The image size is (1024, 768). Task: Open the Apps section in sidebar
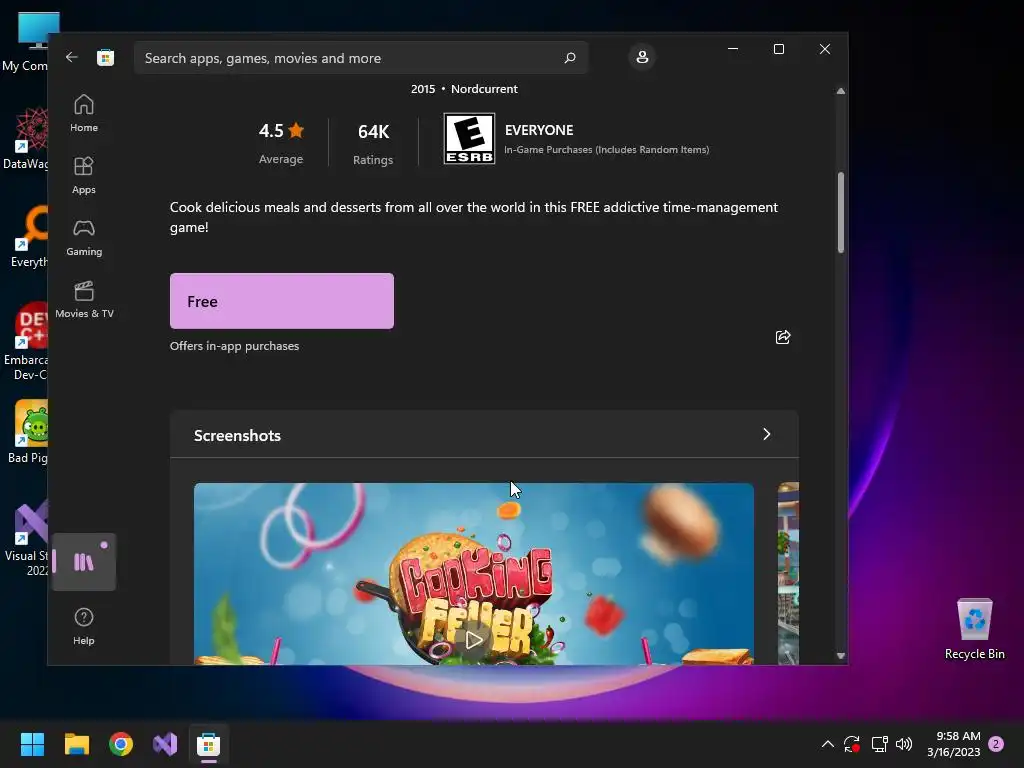84,176
